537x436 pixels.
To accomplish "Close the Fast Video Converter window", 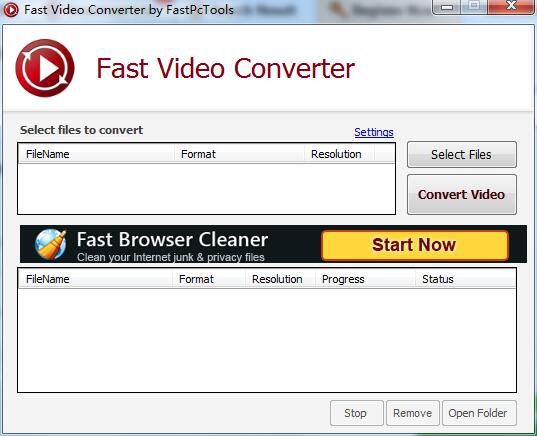I will pyautogui.click(x=511, y=6).
